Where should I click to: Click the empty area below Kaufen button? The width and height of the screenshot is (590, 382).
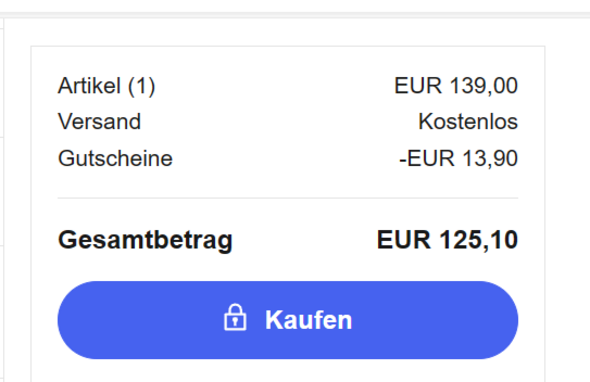point(288,371)
